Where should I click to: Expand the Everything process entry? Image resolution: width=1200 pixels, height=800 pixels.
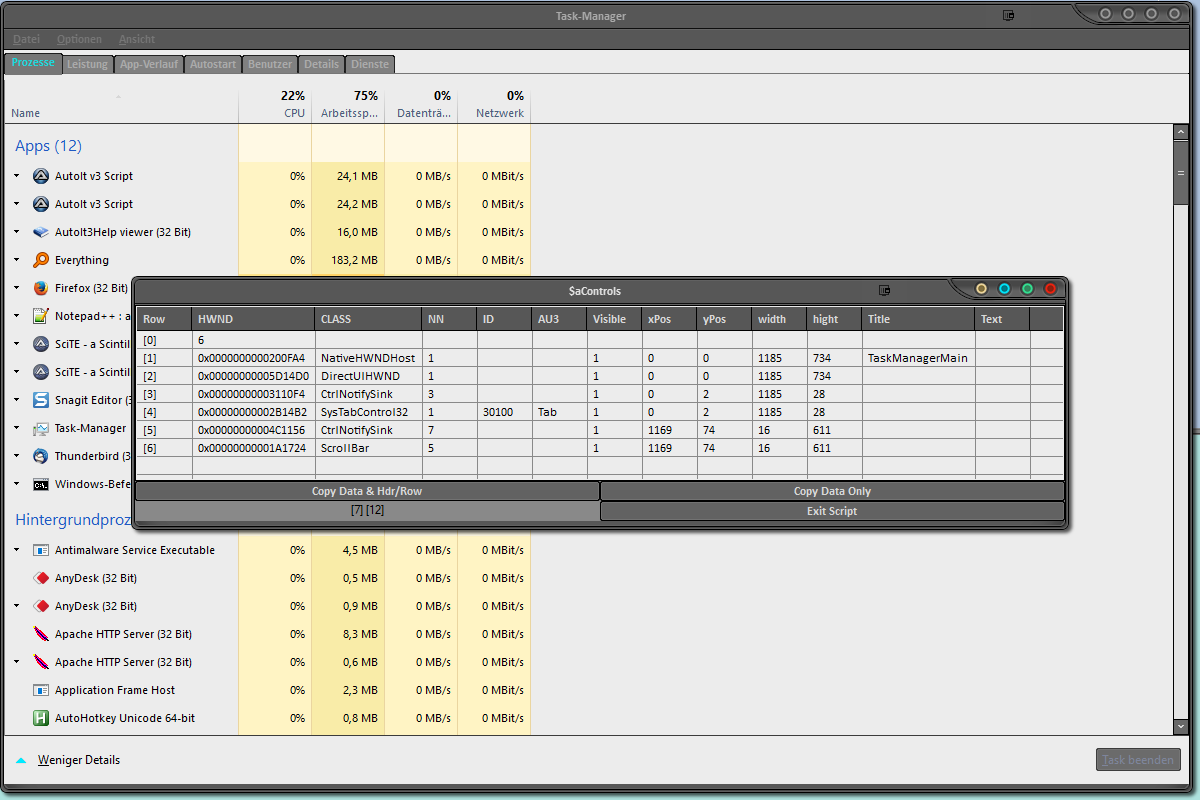tap(17, 260)
